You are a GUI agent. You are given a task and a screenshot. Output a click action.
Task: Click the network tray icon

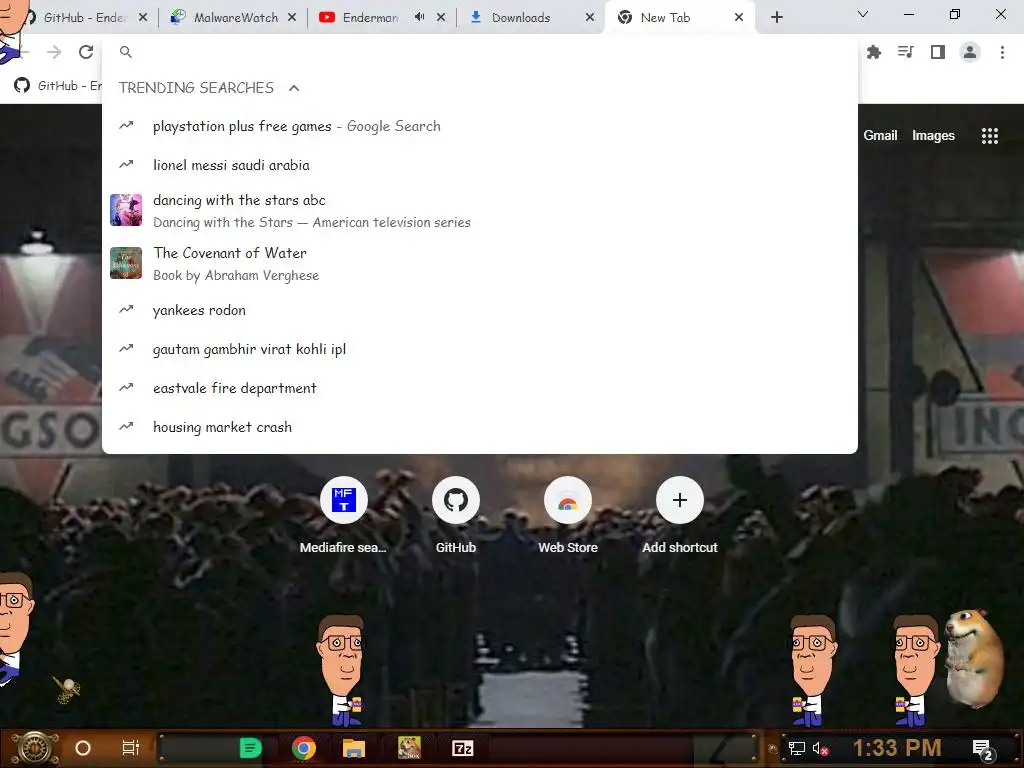[797, 748]
